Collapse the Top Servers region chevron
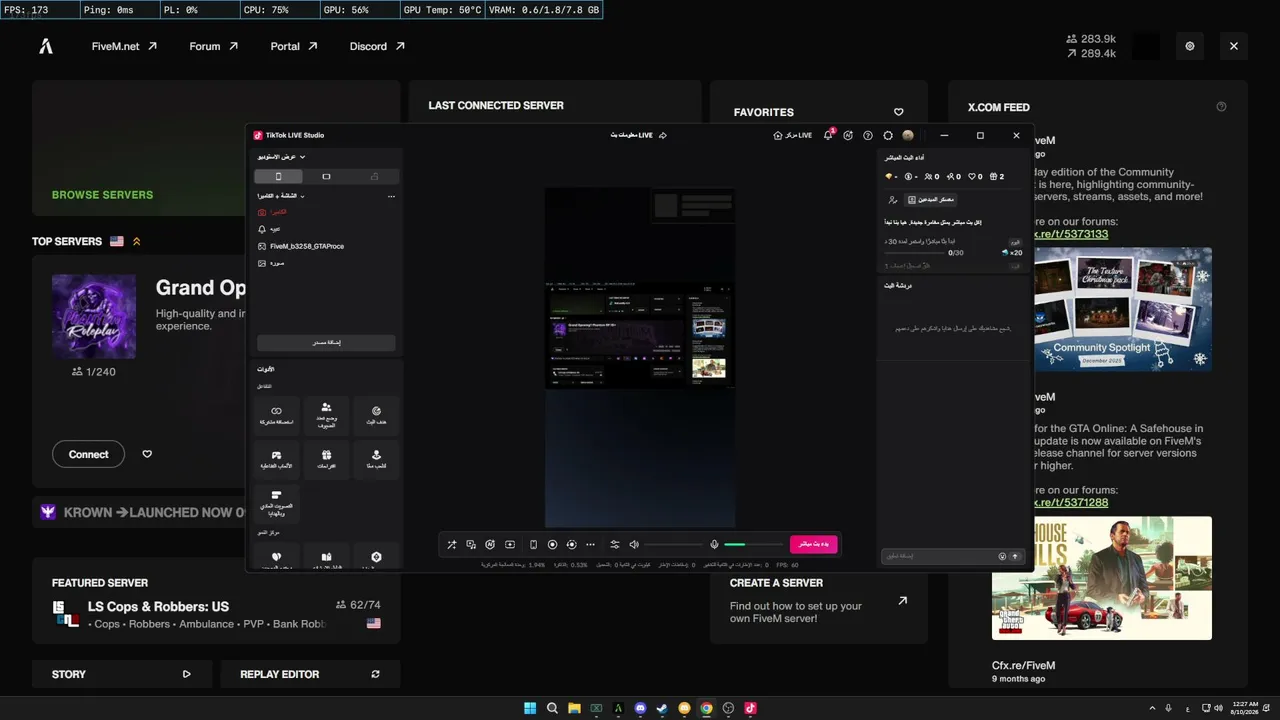The height and width of the screenshot is (720, 1280). pos(136,241)
